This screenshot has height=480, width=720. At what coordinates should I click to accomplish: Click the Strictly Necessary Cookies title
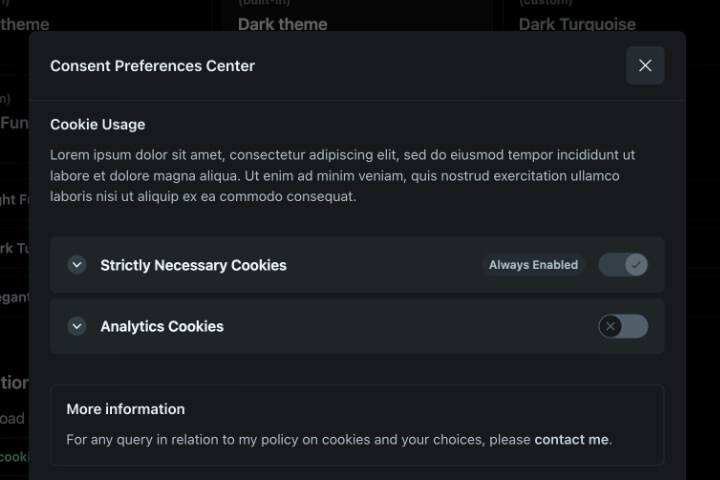[193, 265]
